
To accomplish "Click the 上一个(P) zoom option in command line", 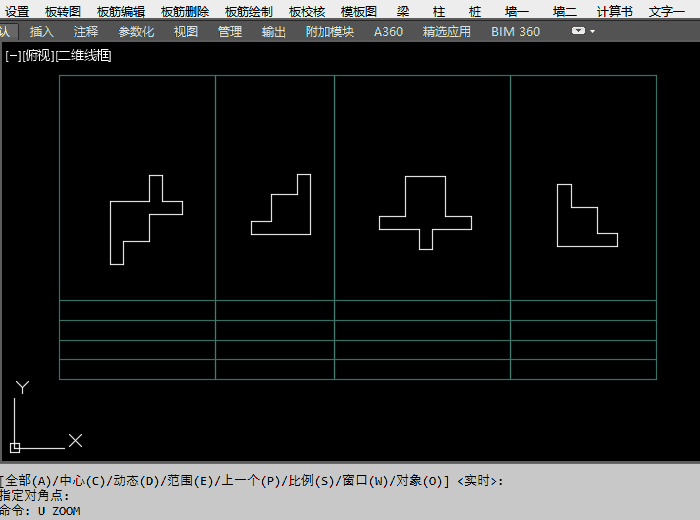I will click(251, 481).
